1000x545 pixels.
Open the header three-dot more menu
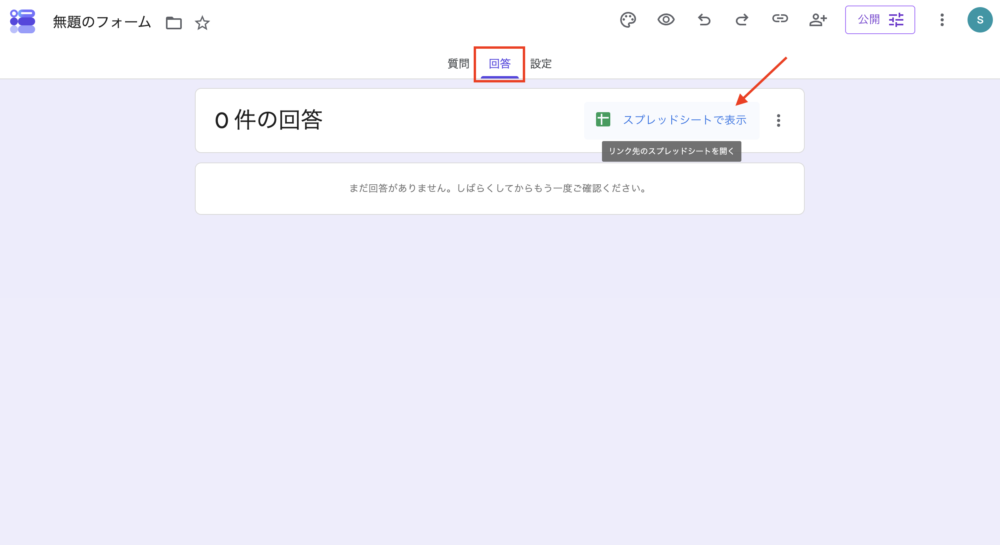(942, 20)
